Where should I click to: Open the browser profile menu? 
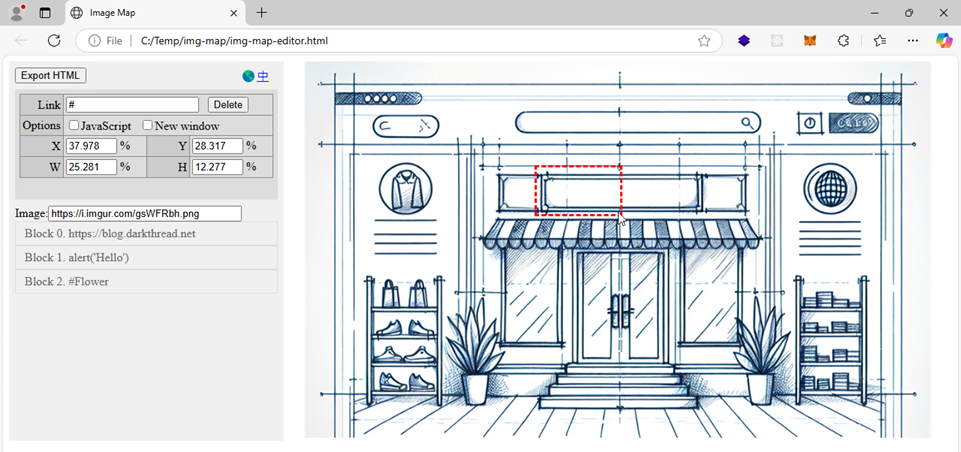click(17, 13)
